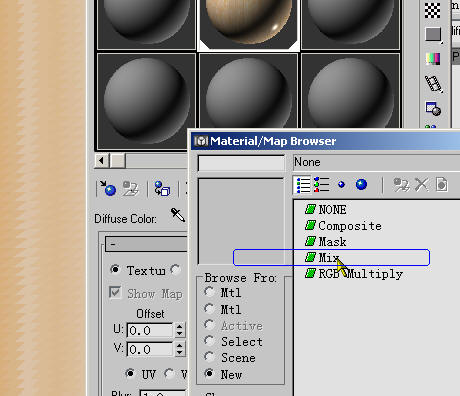Image resolution: width=460 pixels, height=396 pixels.
Task: Click the Video Color Check icon
Action: [433, 59]
